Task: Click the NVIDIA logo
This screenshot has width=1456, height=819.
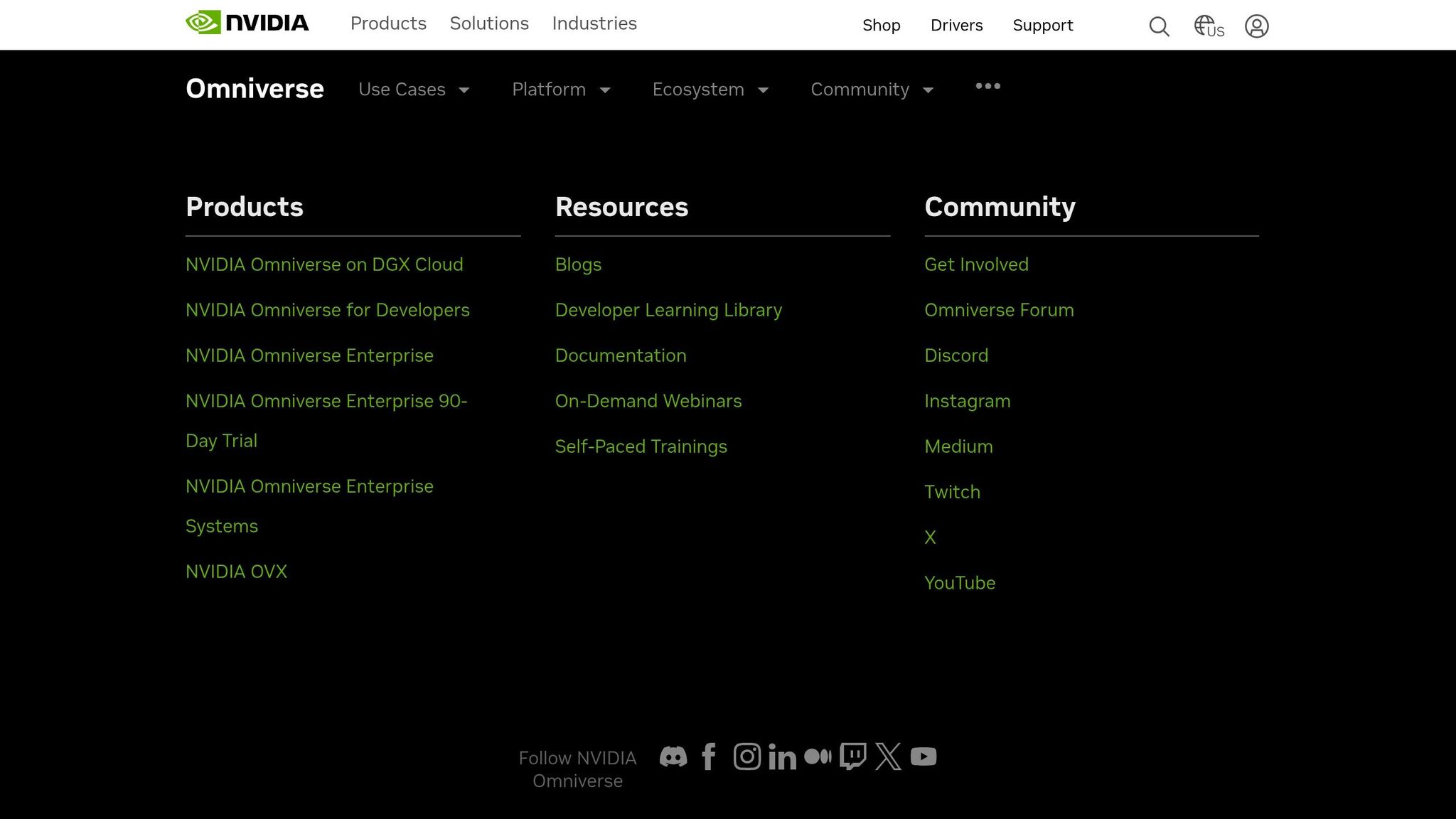Action: pos(247,23)
